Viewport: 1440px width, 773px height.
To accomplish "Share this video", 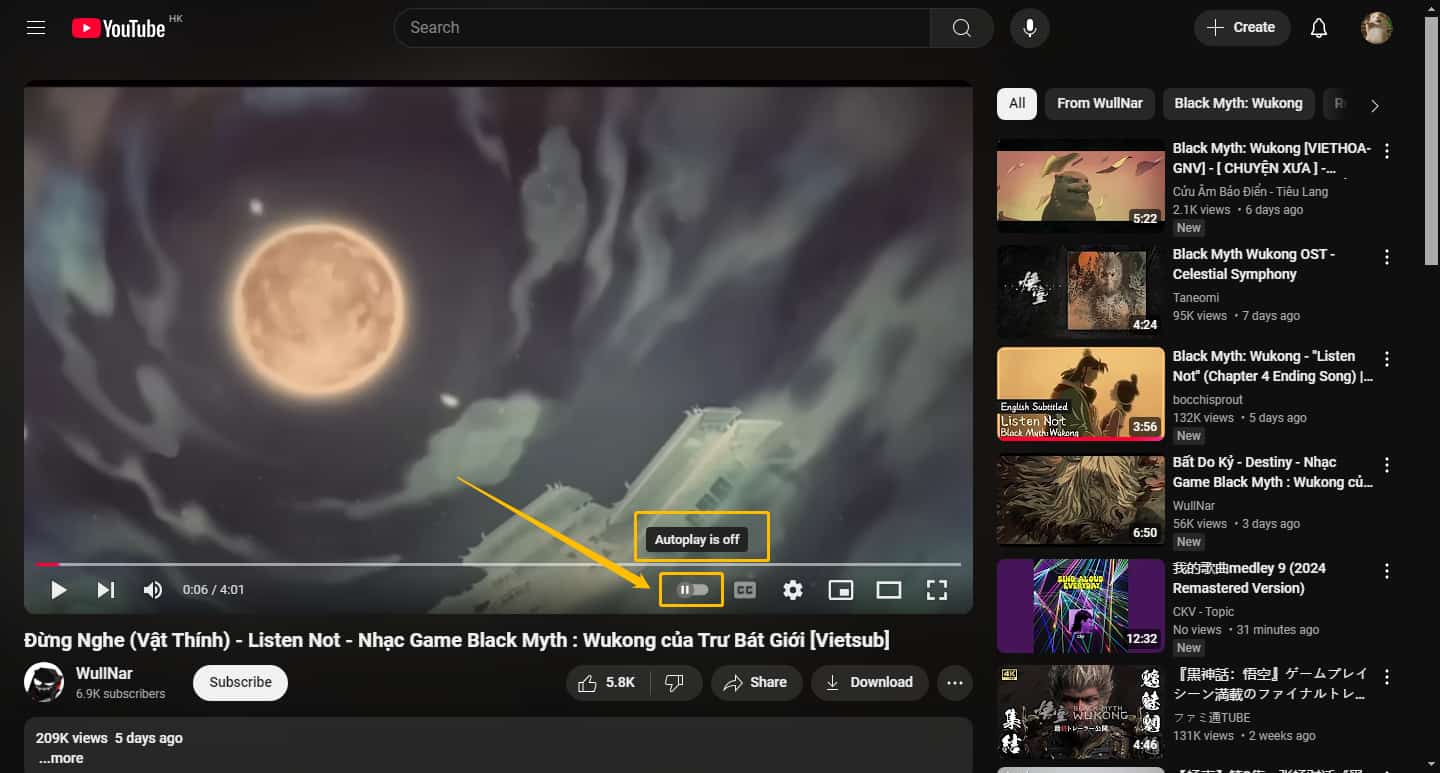I will coord(756,683).
